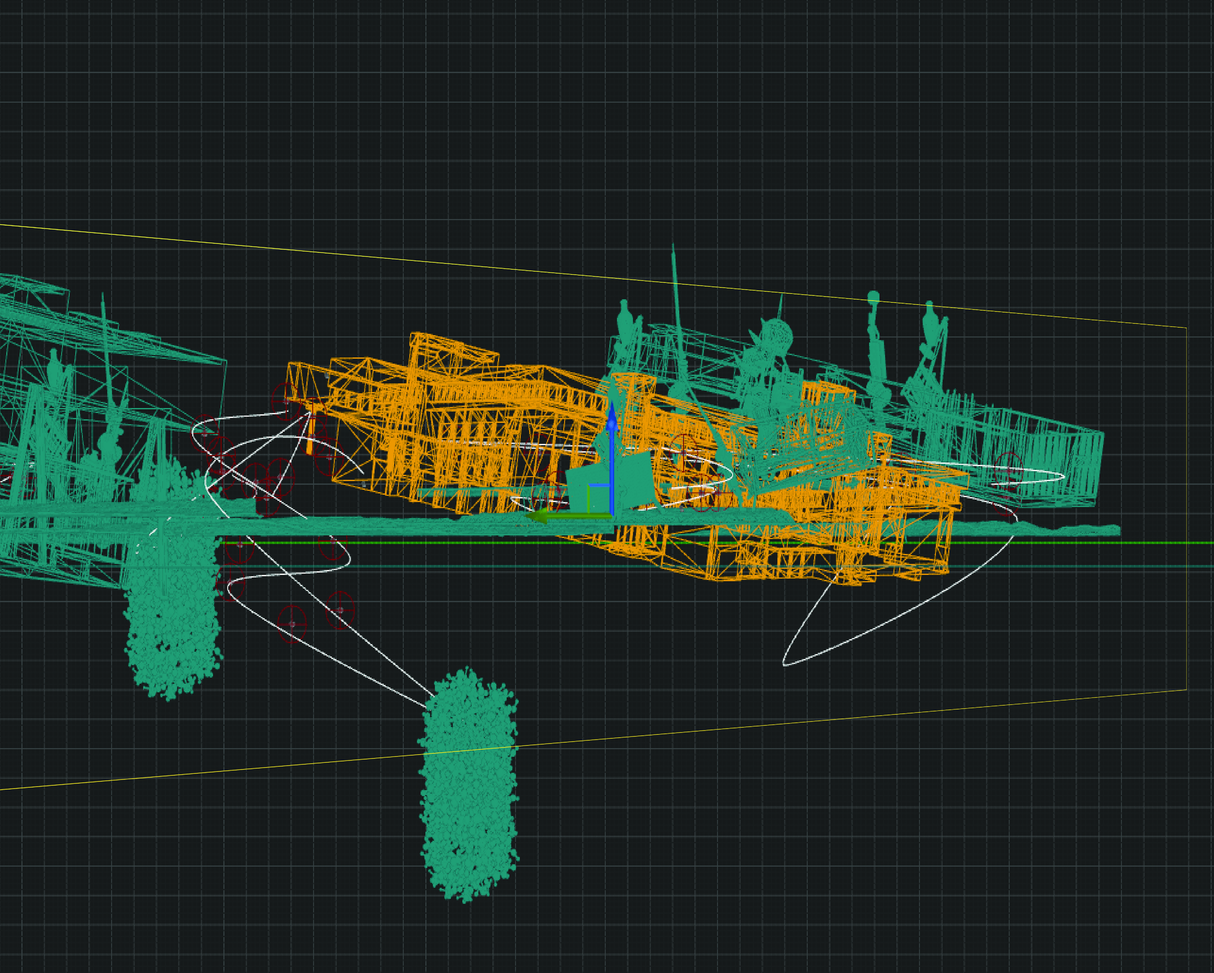
Task: Select the red circle marker at orange wireframe's top-left corner
Action: tap(286, 401)
